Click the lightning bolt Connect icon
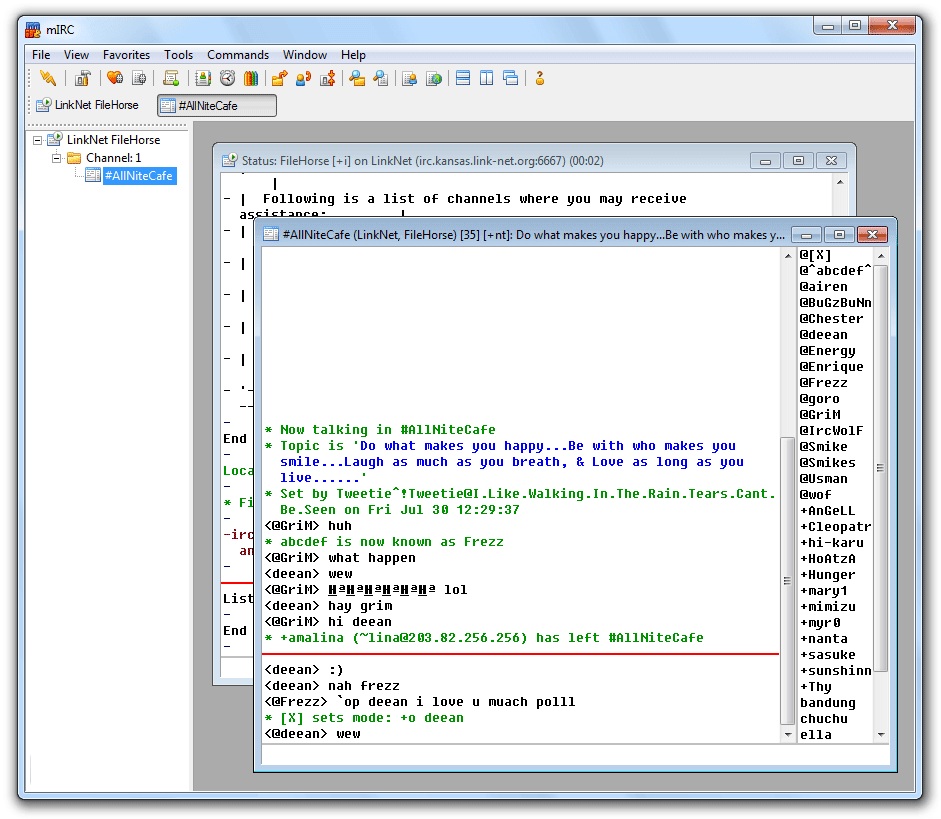This screenshot has height=819, width=941. point(47,79)
